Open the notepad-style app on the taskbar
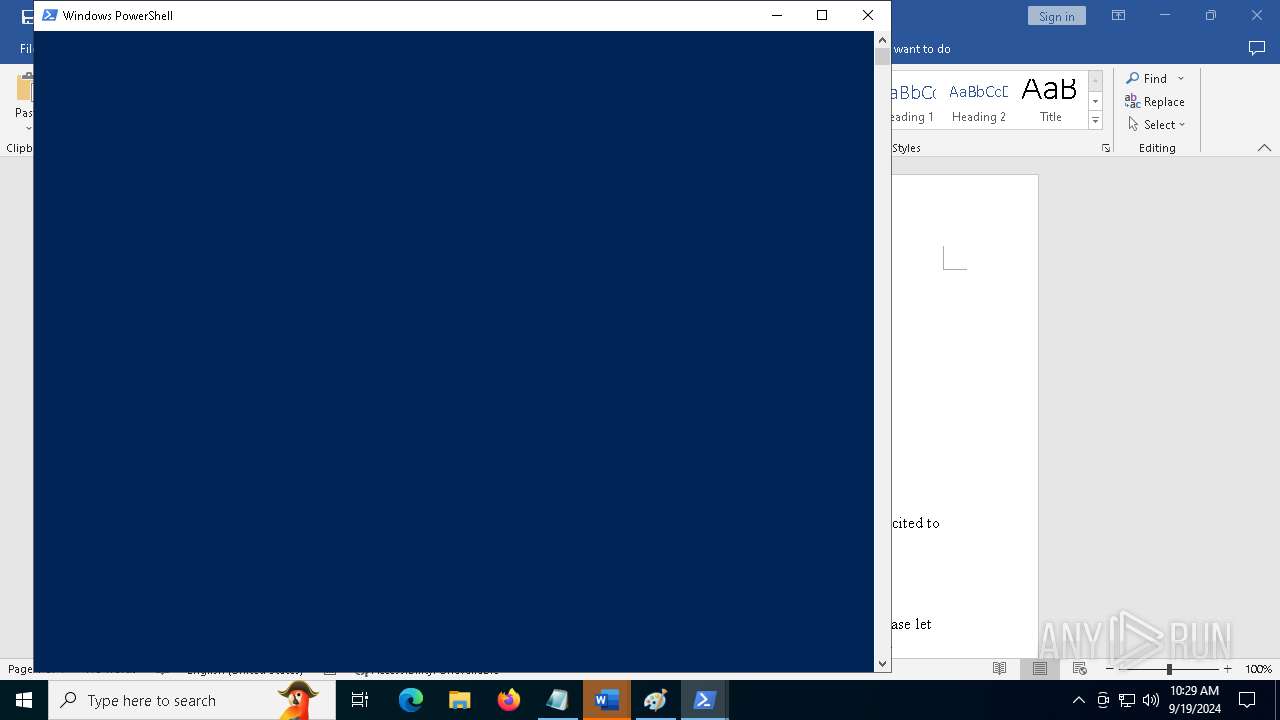This screenshot has width=1280, height=720. [x=558, y=700]
